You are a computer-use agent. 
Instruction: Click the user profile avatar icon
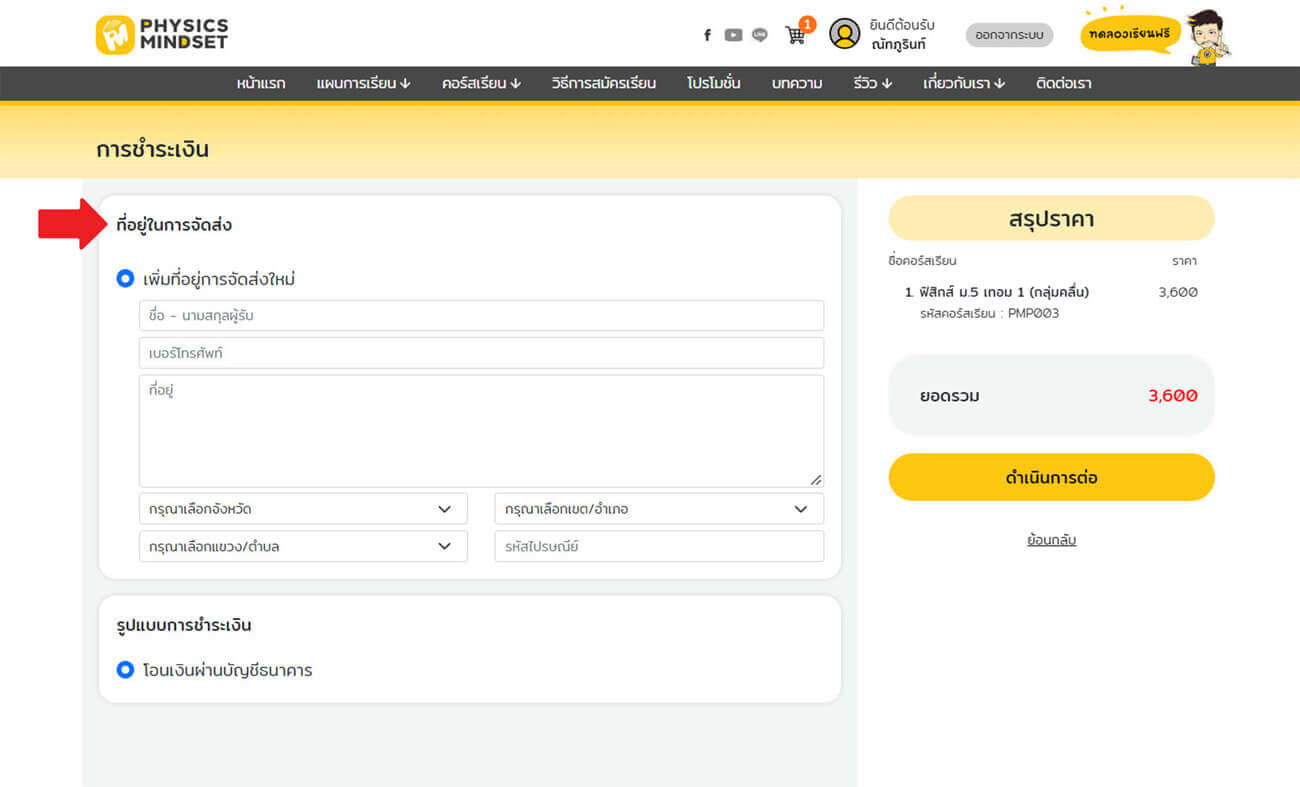(845, 34)
